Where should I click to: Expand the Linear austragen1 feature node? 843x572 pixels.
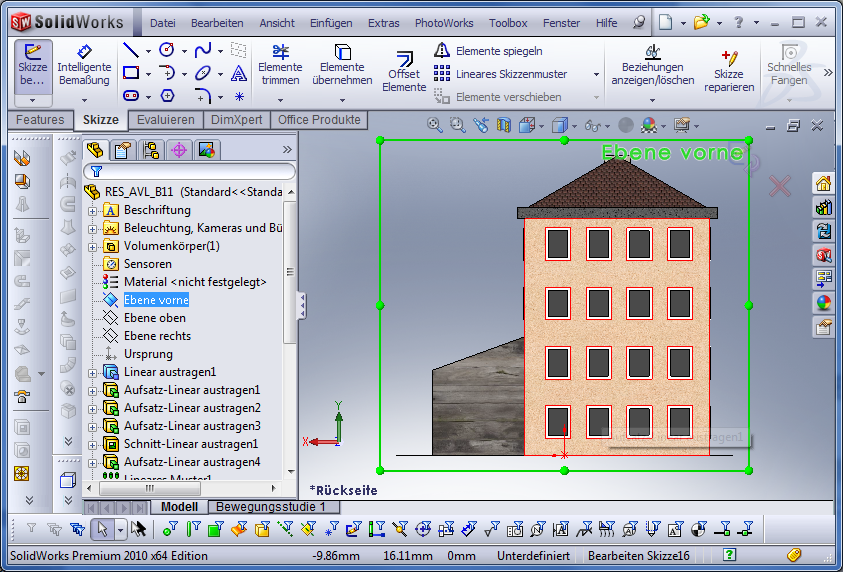click(93, 373)
